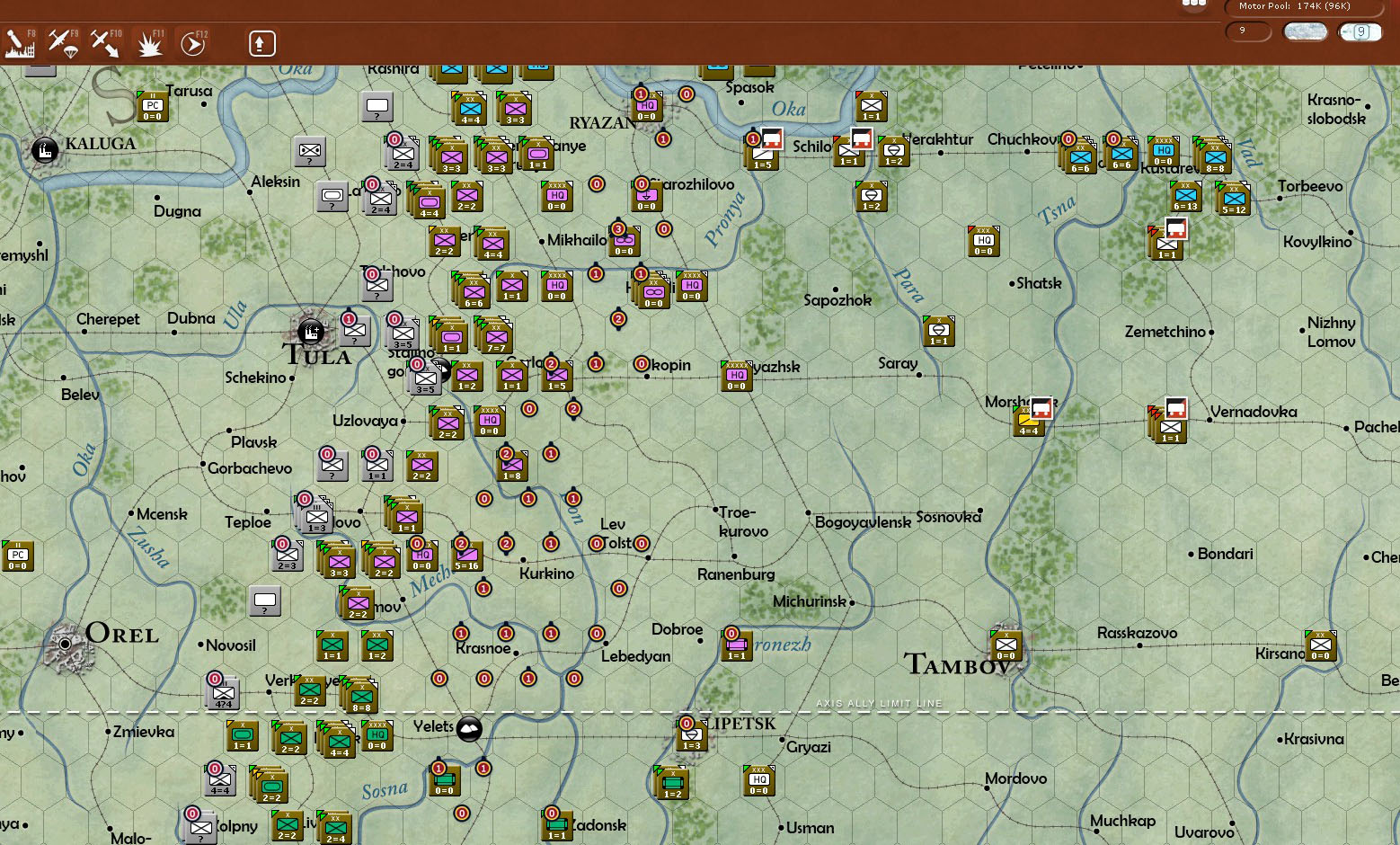This screenshot has width=1400, height=845.
Task: Select the yellow 4=4 counter at Morshansk
Action: click(x=1028, y=421)
